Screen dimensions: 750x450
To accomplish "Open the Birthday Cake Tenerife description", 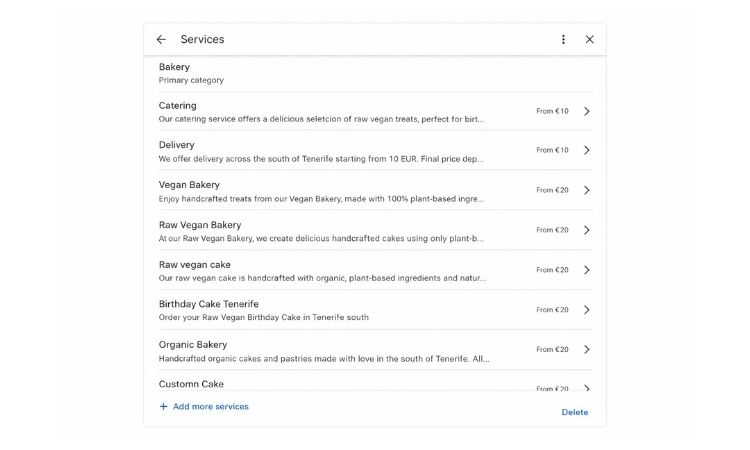I will [264, 318].
